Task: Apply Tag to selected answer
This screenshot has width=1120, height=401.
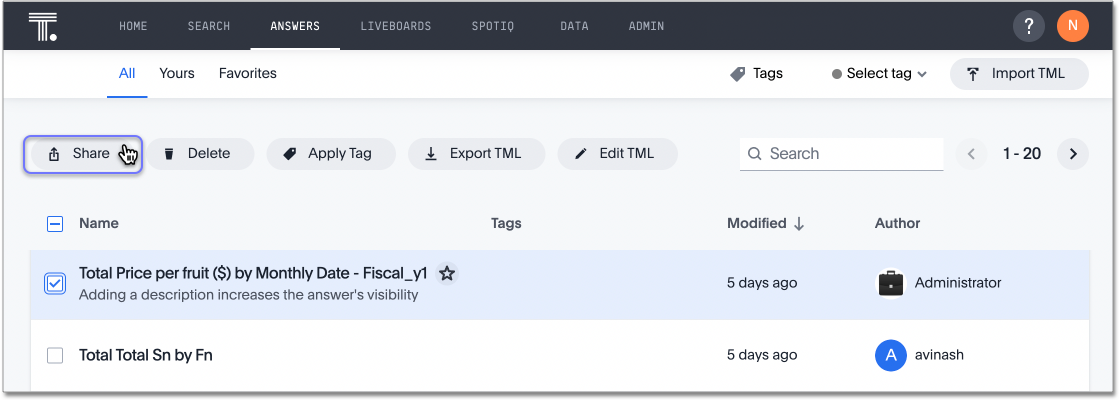Action: tap(329, 154)
